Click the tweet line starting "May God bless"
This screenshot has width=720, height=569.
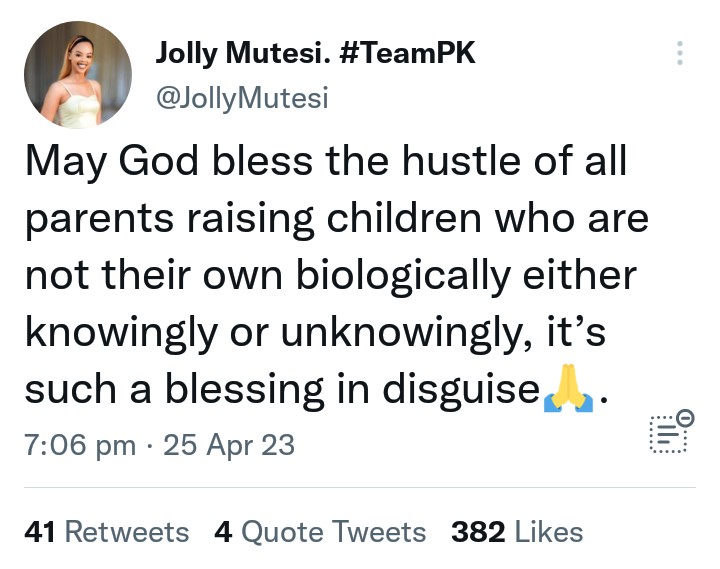point(325,162)
